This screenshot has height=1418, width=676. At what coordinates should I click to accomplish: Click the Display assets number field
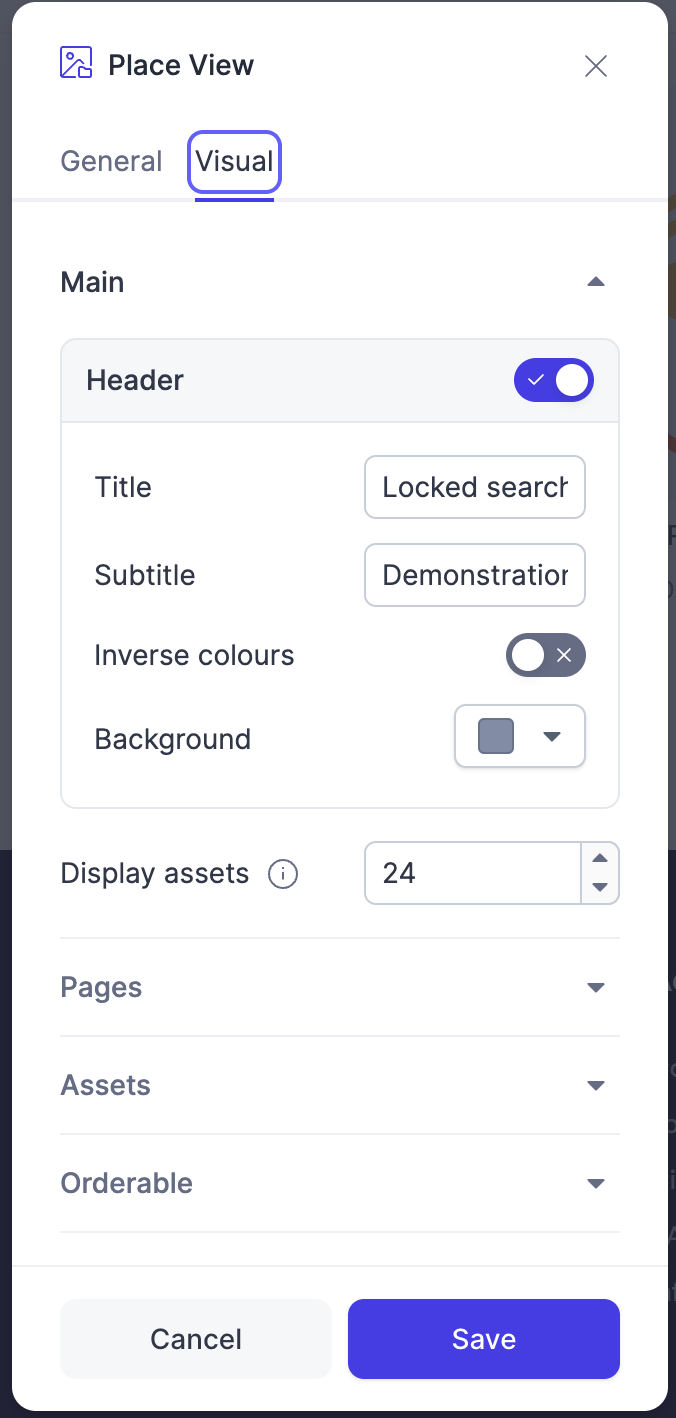pos(473,873)
